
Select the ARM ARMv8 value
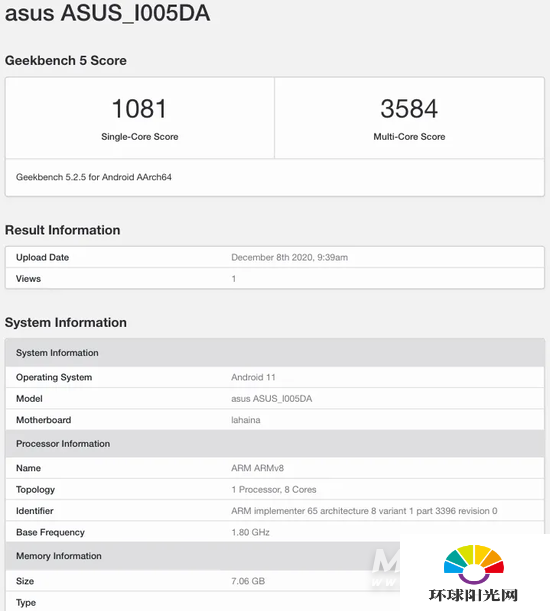point(257,468)
